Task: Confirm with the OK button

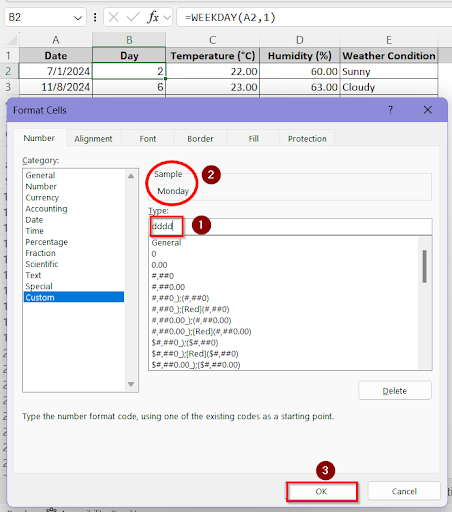Action: 322,491
